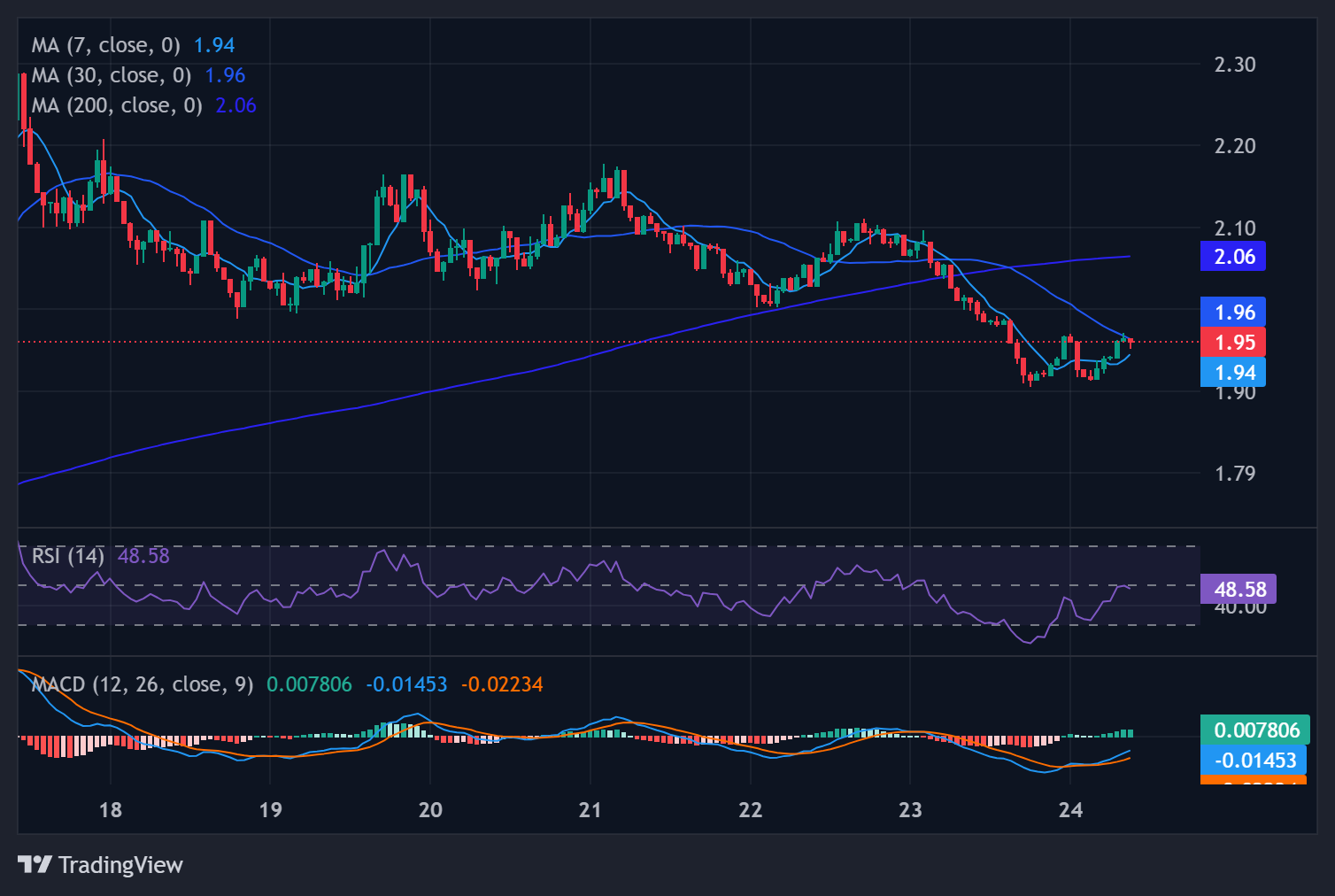Select the MA (200, close, 0) legend

(116, 105)
